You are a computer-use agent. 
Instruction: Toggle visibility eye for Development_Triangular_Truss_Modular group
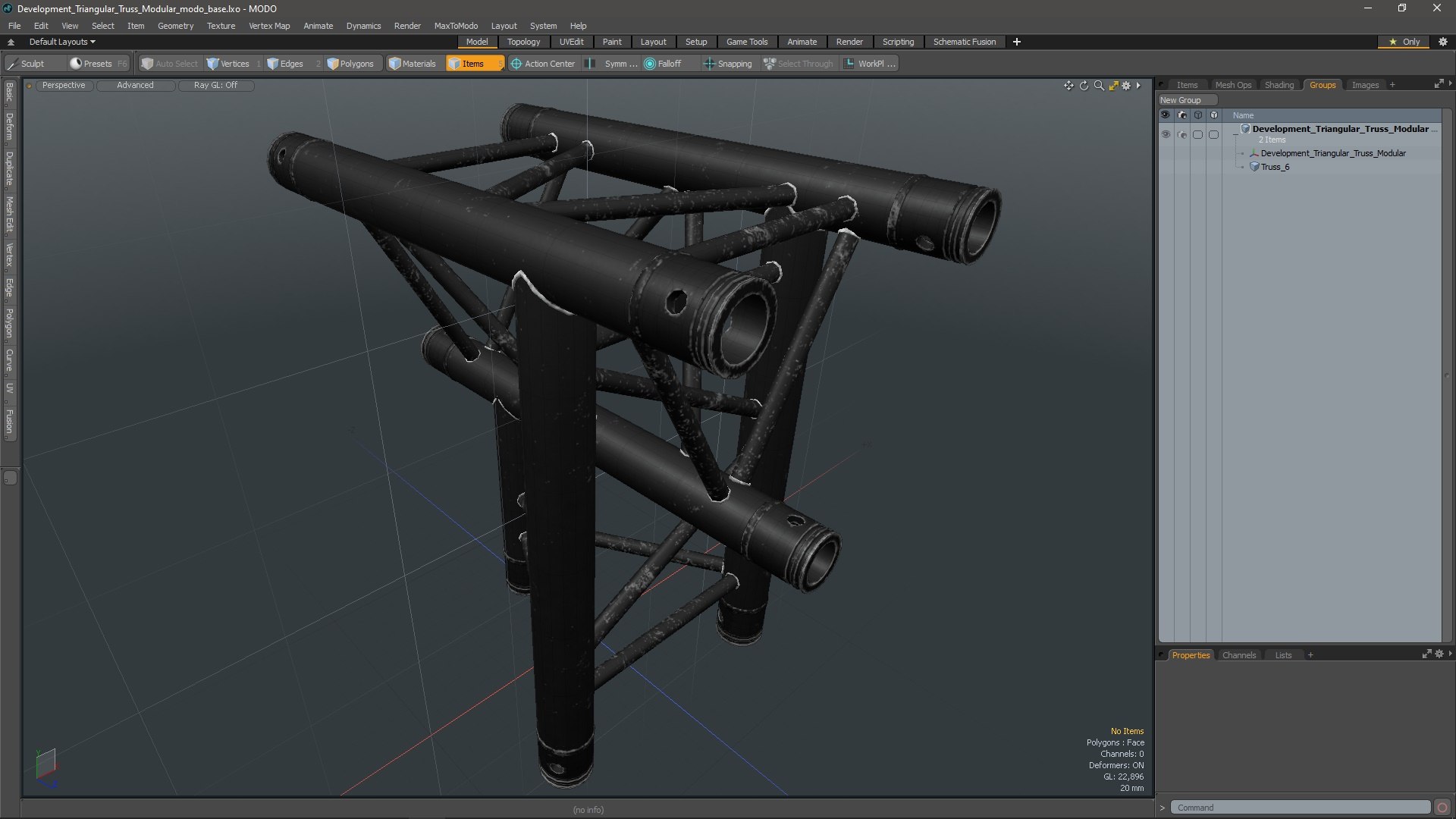click(1166, 134)
